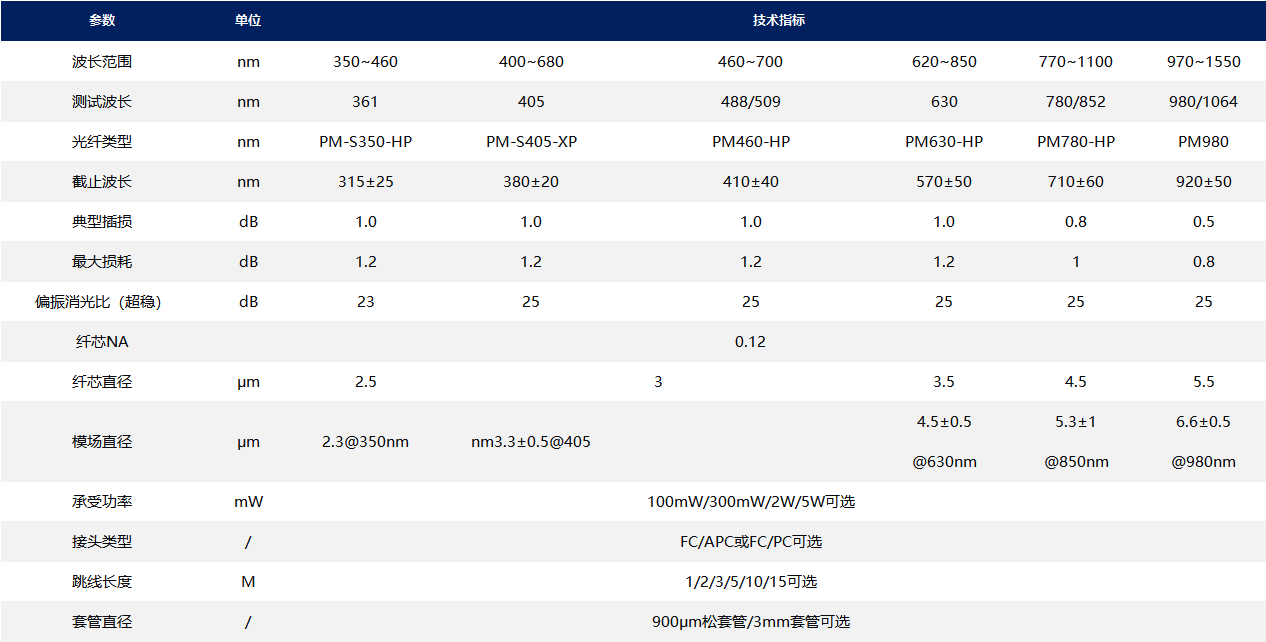Click the 920±50 cutoff wavelength value

click(1203, 182)
